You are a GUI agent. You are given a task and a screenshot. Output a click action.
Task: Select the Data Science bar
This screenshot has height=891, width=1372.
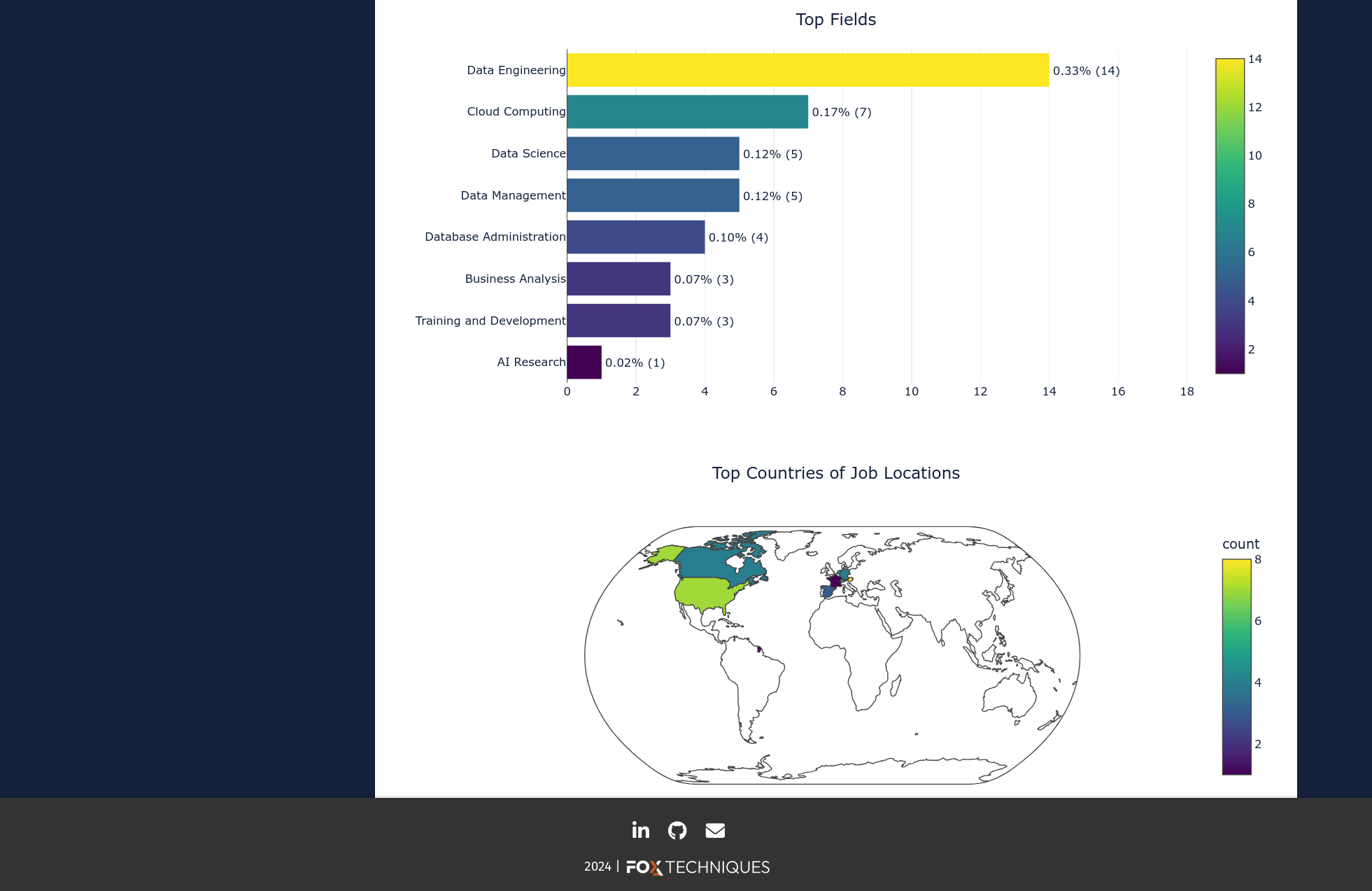click(653, 153)
